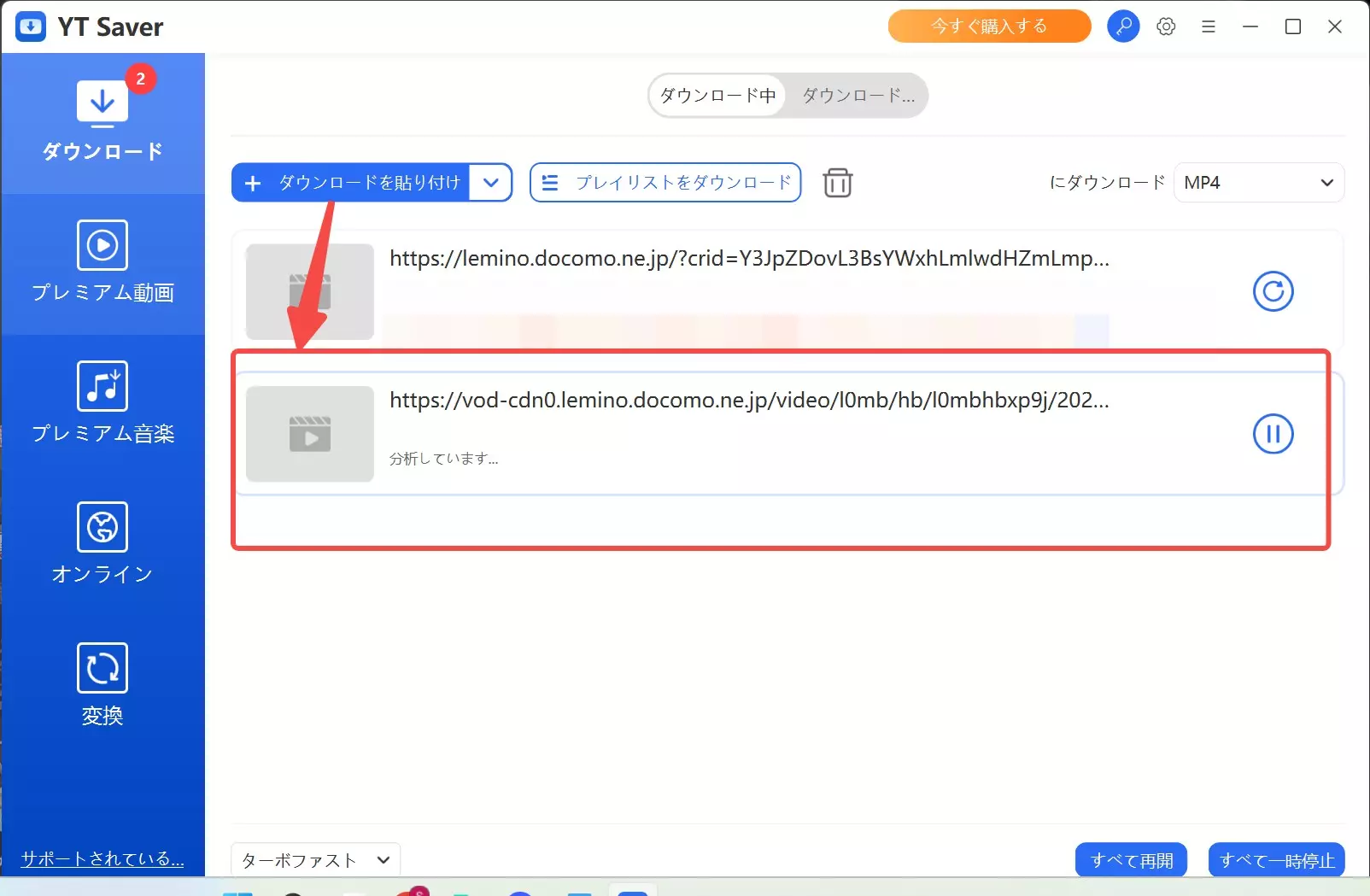The height and width of the screenshot is (896, 1370).
Task: Expand the arrow beside ダウンロードを貼り付け
Action: [x=491, y=183]
